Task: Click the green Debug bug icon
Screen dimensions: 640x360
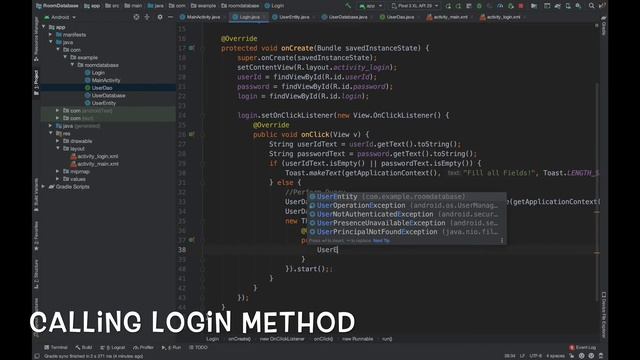Action: pos(479,6)
